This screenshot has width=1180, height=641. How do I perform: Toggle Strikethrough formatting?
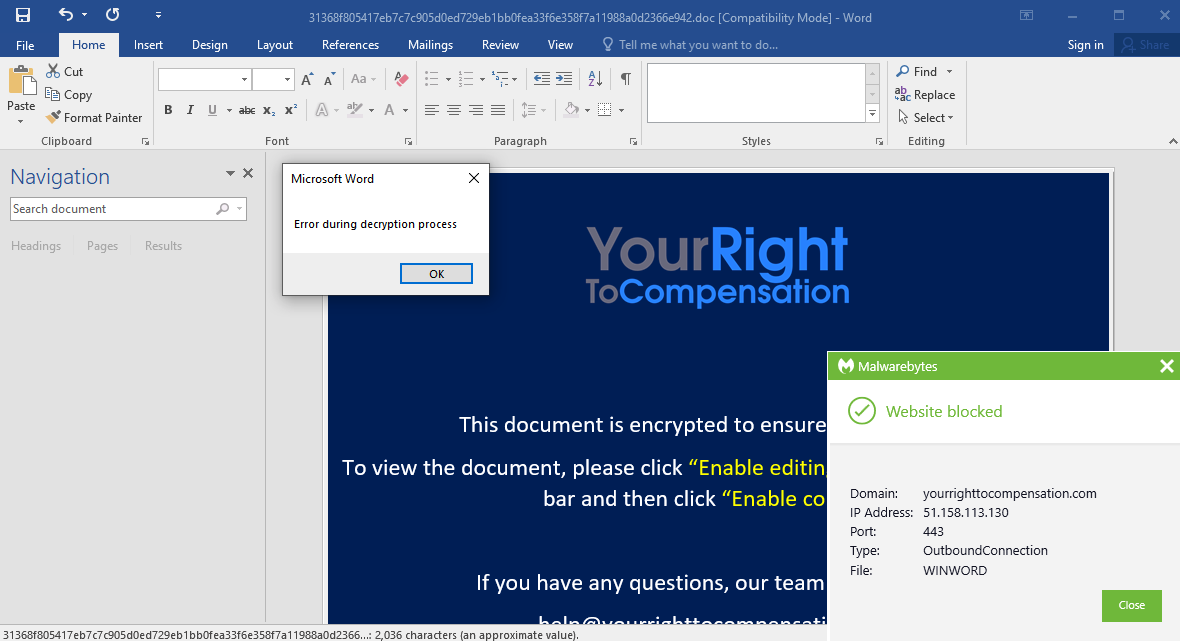[247, 110]
